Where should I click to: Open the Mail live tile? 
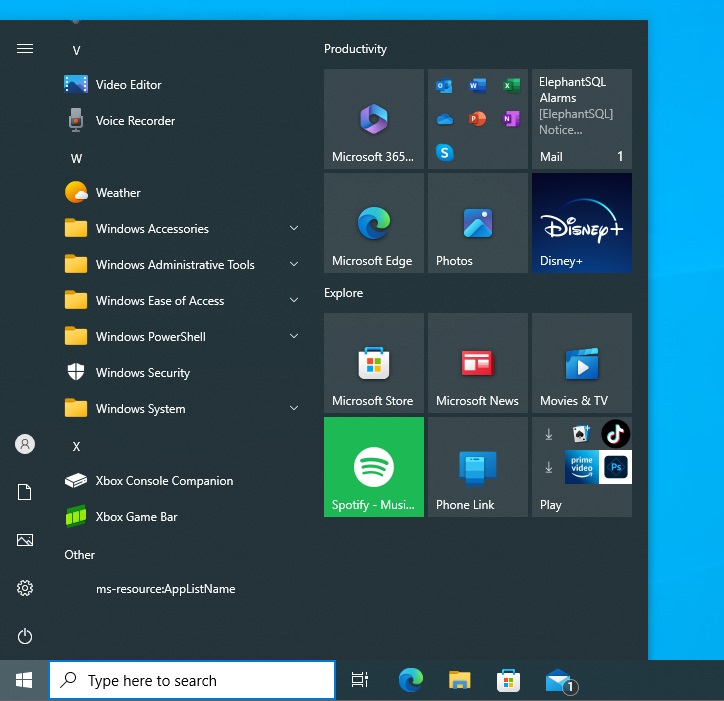(582, 119)
